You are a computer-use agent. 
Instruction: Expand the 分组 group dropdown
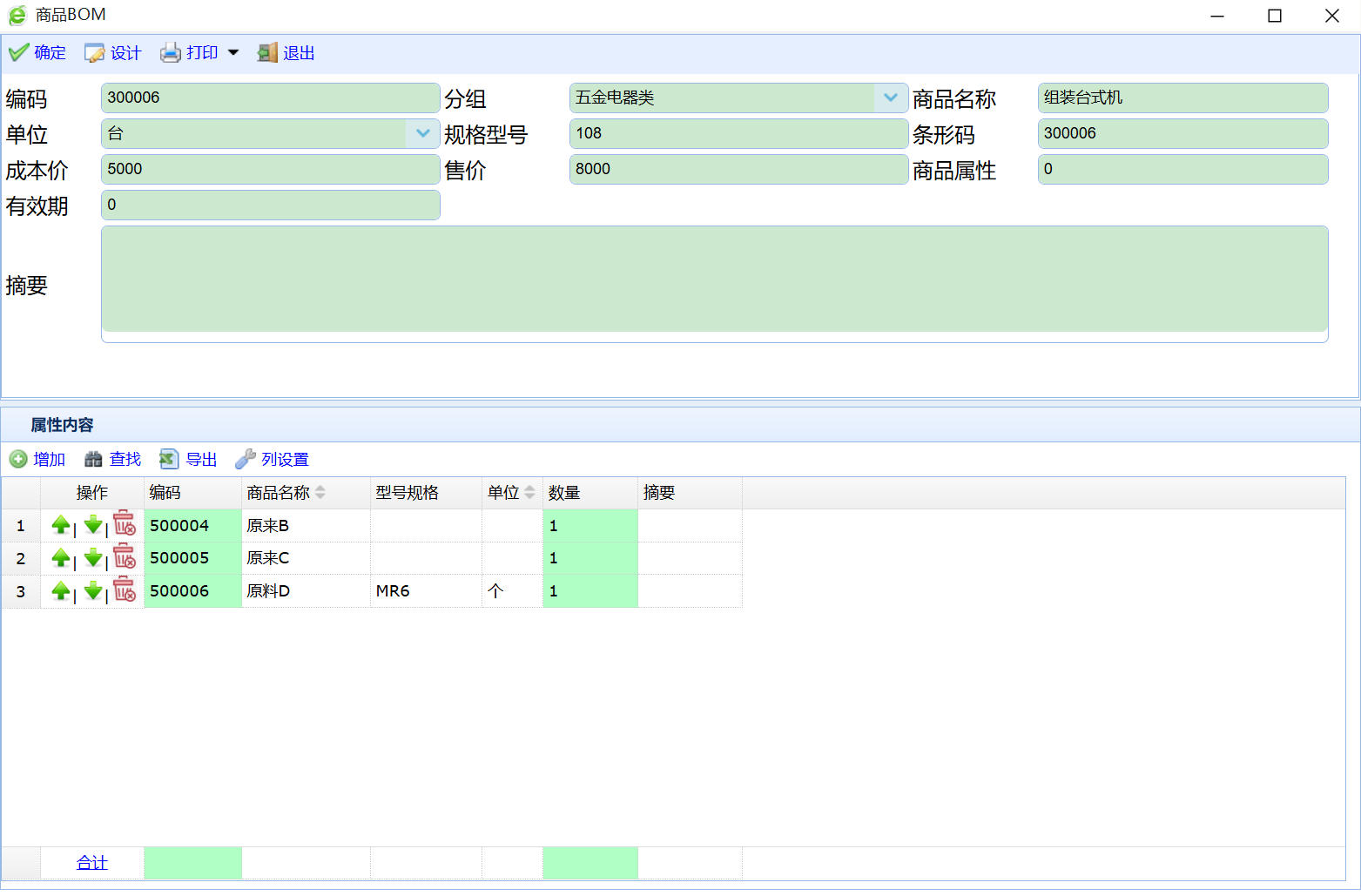[890, 98]
